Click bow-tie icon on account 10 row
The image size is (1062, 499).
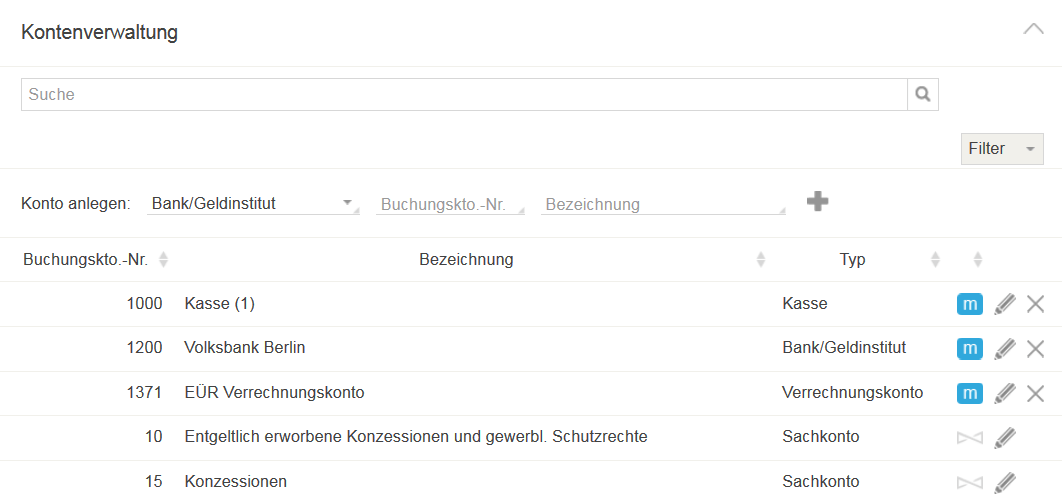970,438
